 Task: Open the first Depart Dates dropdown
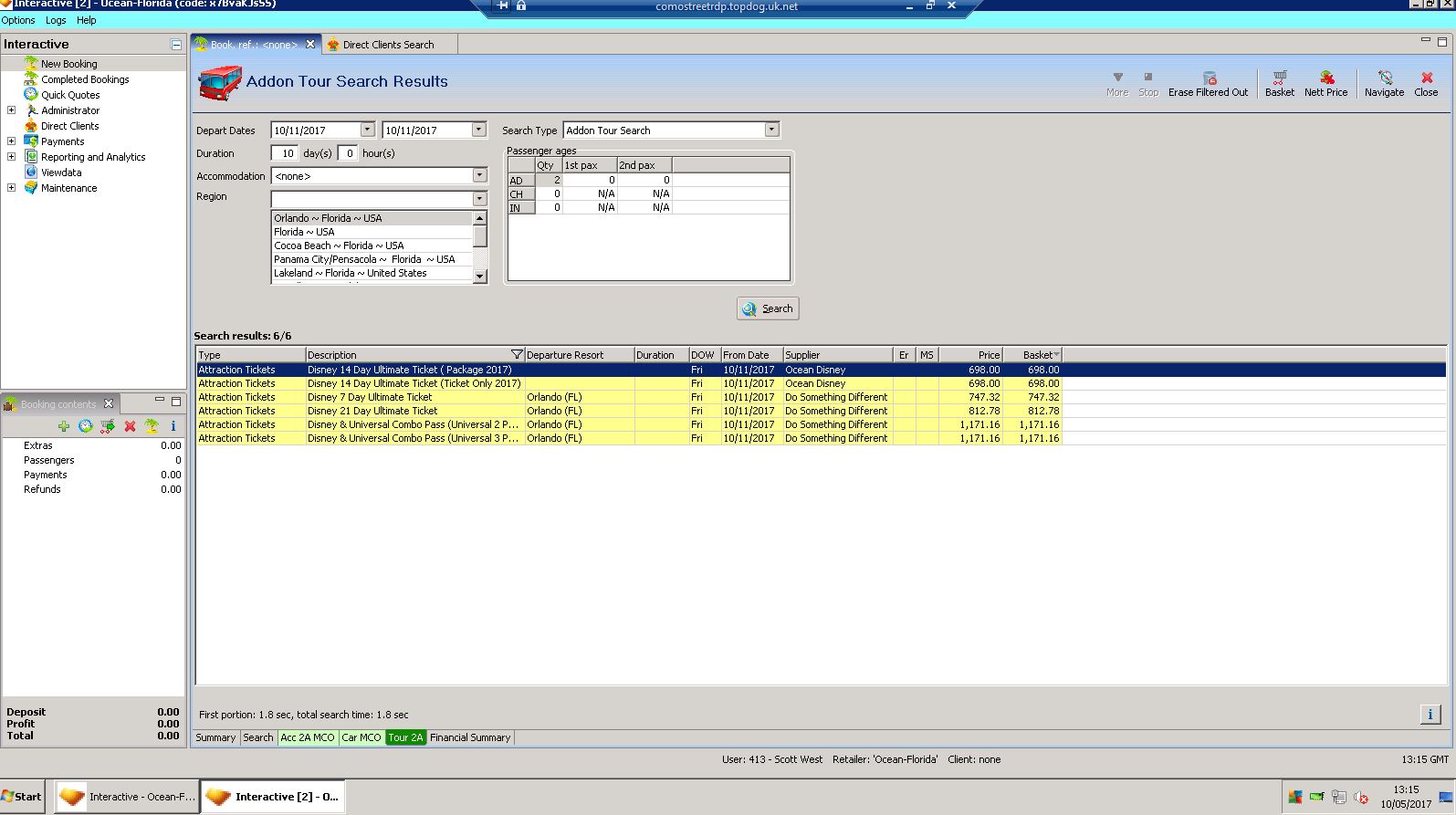coord(367,130)
